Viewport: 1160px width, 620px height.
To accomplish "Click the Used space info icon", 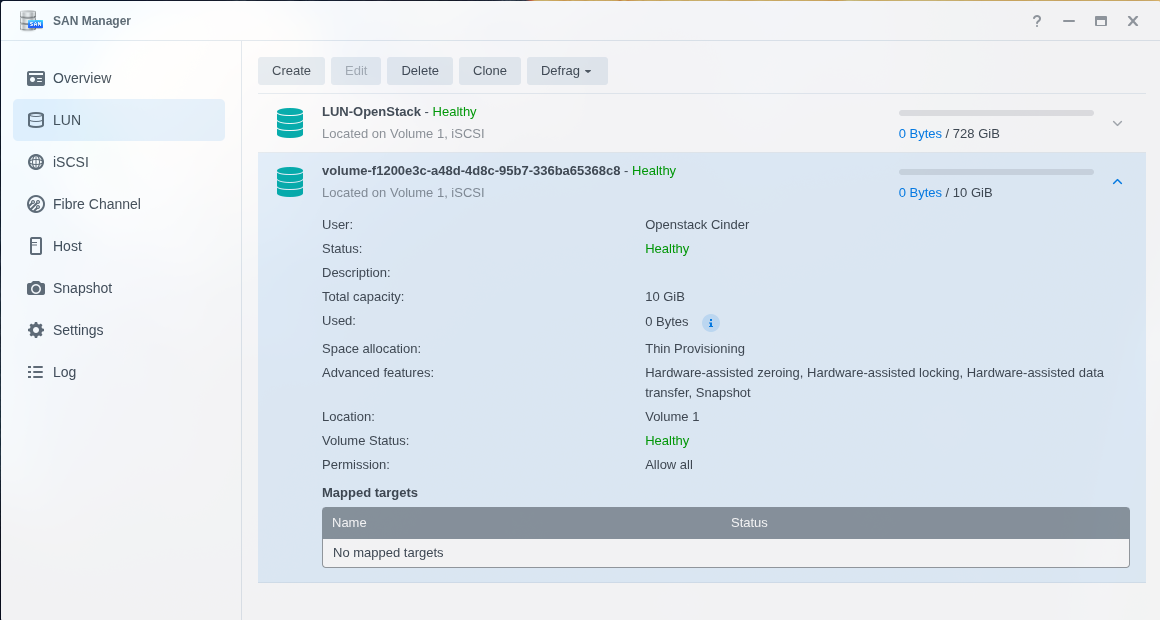I will point(710,323).
